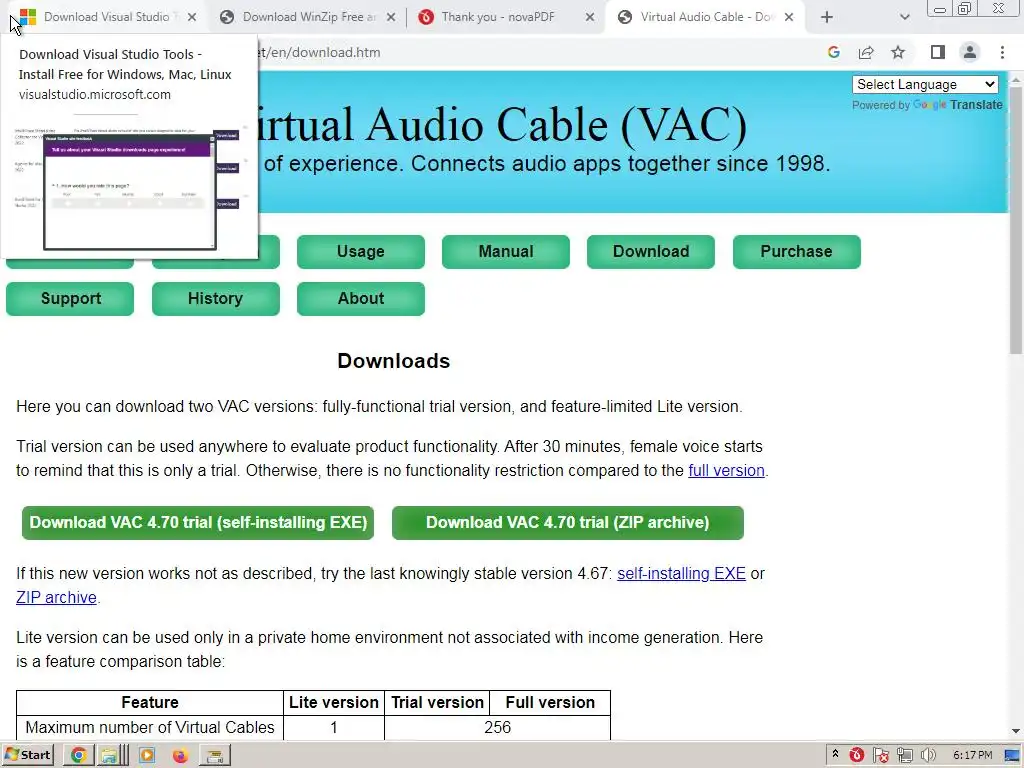Open the Manual page
Image resolution: width=1024 pixels, height=768 pixels.
[x=505, y=251]
